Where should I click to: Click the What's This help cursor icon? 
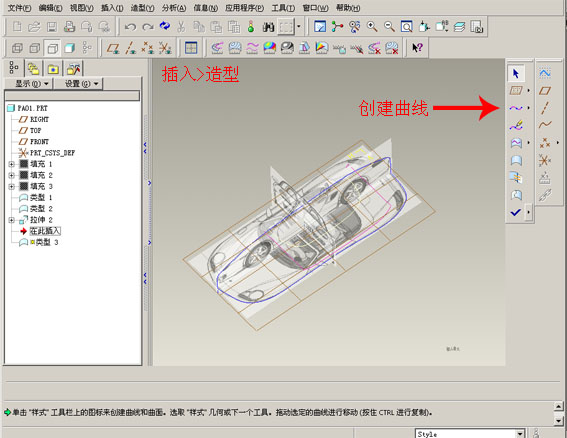pos(417,47)
